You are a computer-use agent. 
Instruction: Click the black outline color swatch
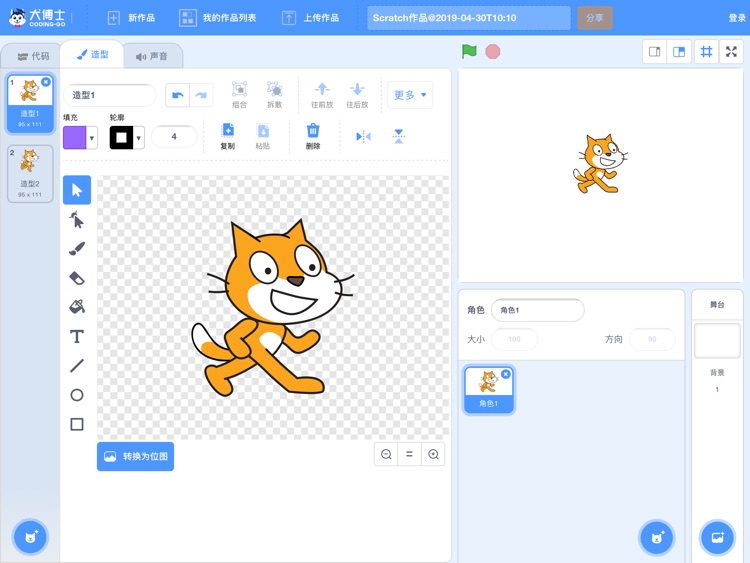tap(121, 138)
